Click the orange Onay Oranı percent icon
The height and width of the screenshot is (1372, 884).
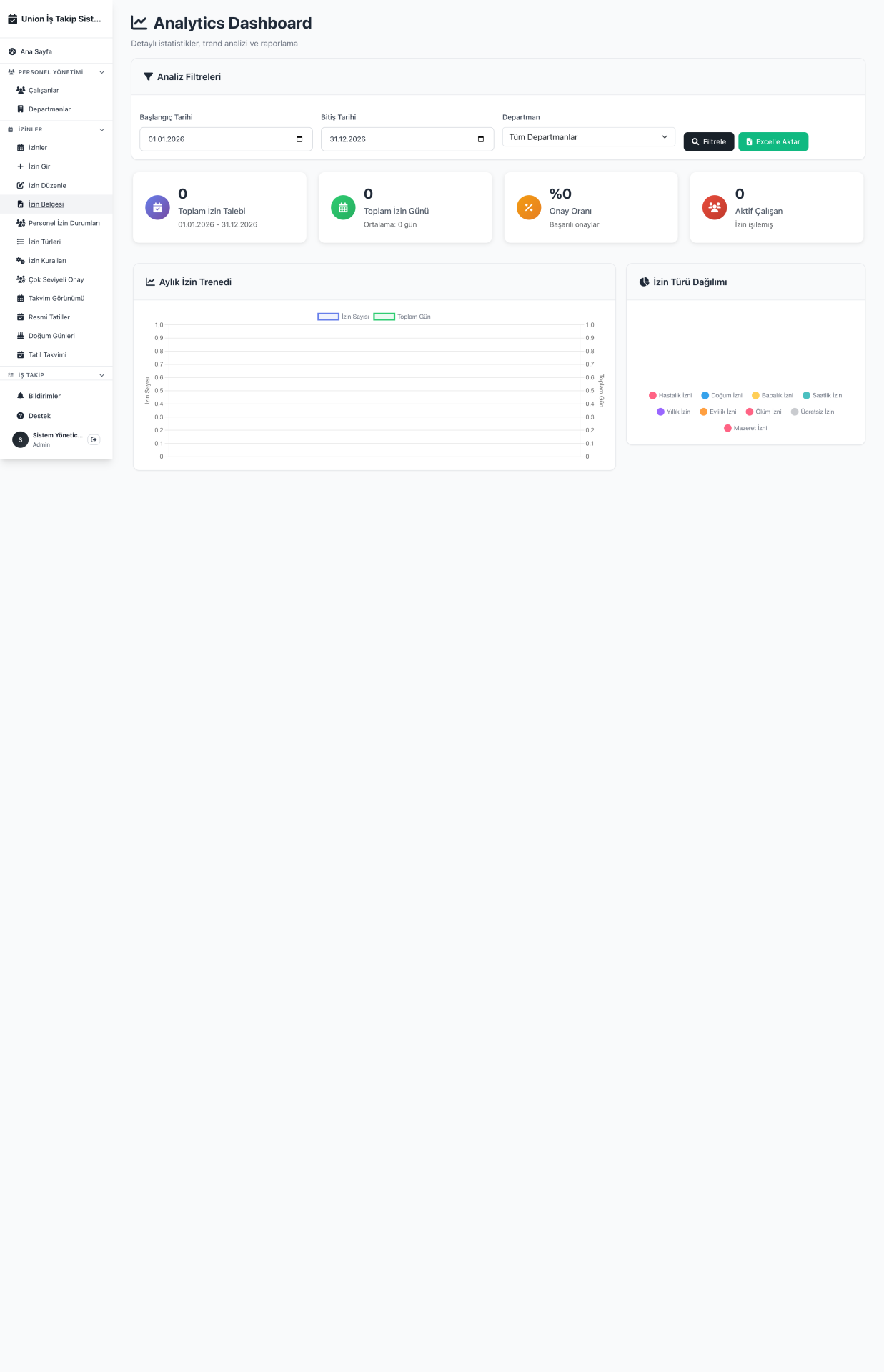tap(529, 208)
